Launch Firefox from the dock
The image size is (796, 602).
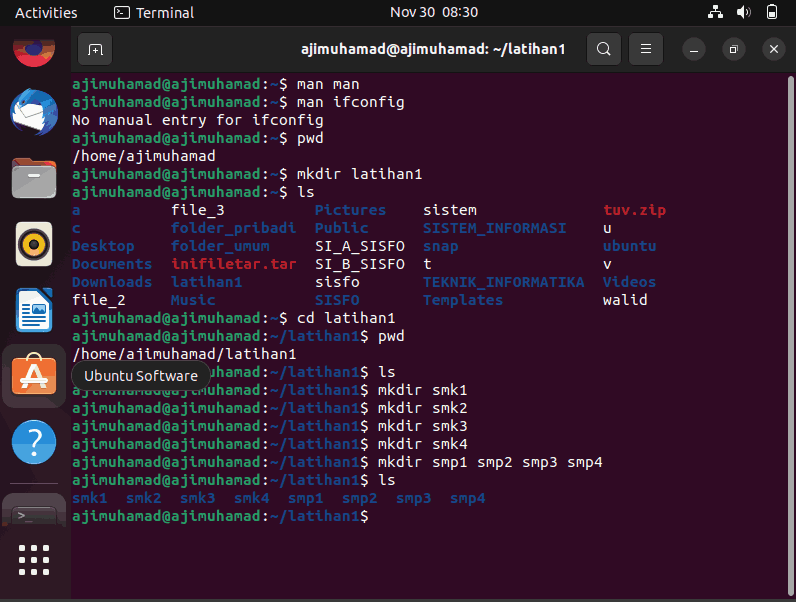(x=34, y=51)
